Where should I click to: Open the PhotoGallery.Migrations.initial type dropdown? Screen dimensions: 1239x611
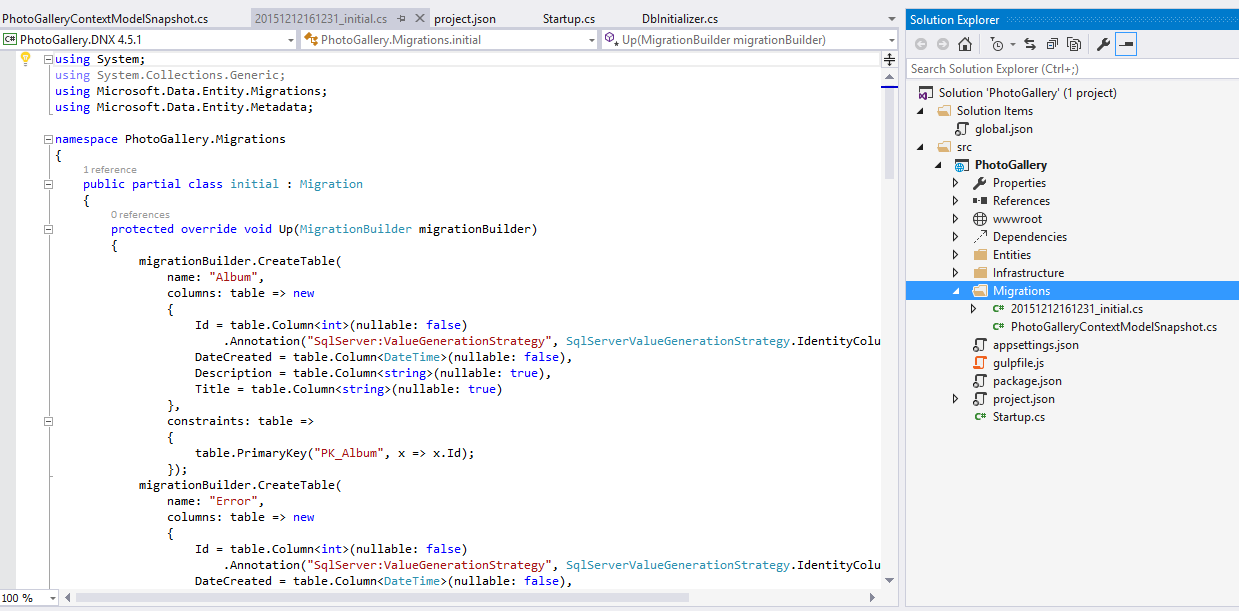[448, 40]
